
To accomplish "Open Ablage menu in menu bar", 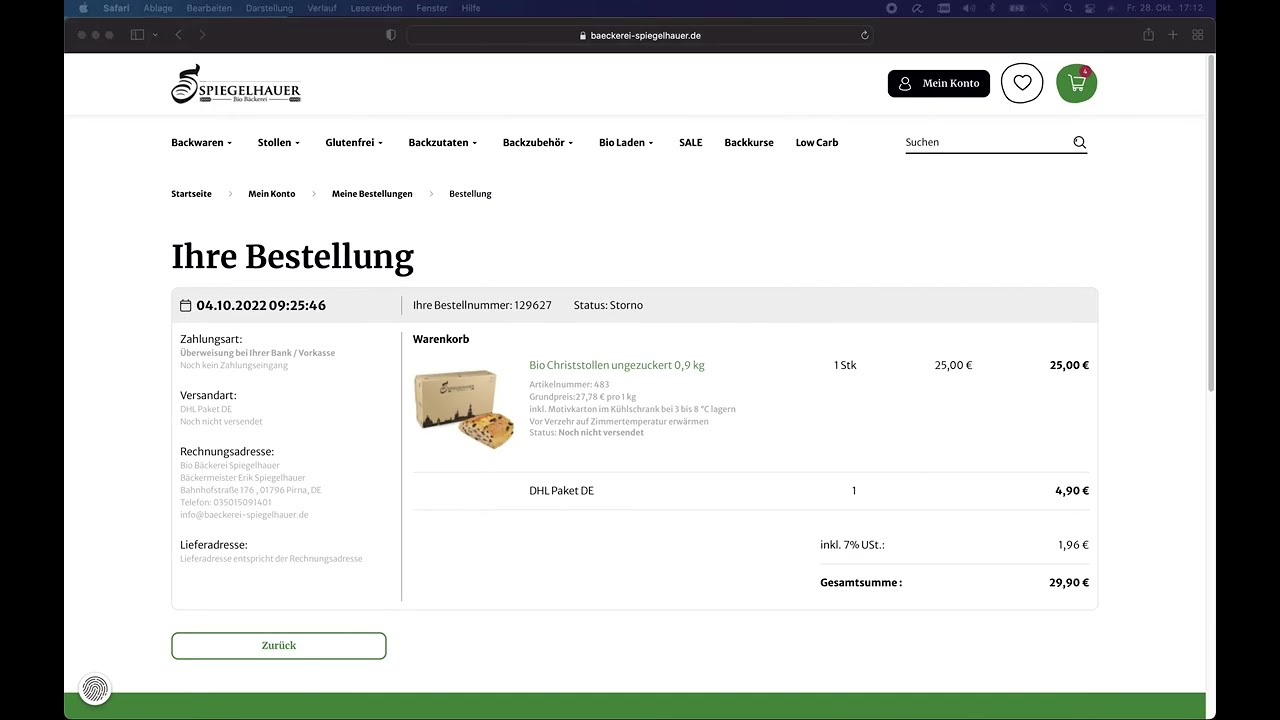I will pyautogui.click(x=158, y=8).
